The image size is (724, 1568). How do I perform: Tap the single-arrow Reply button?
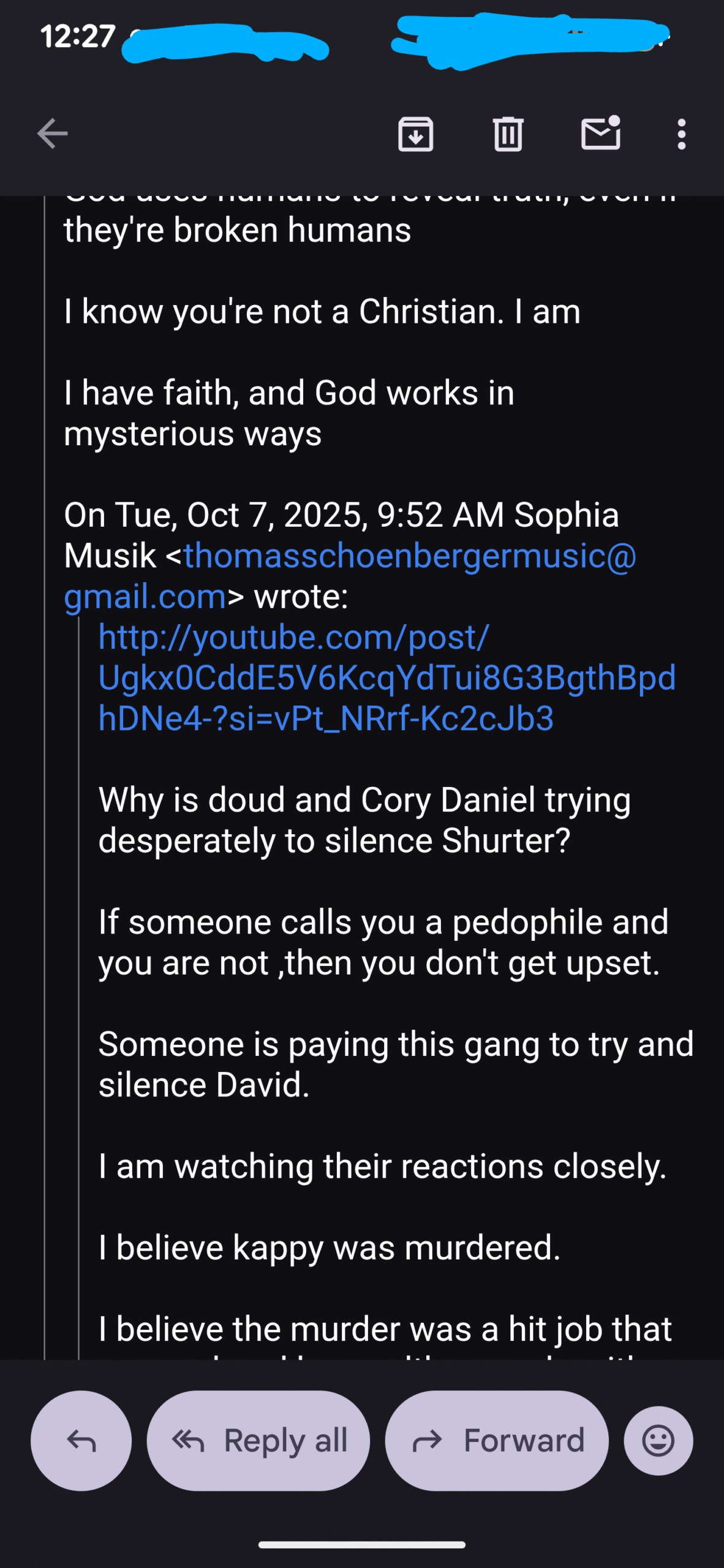coord(81,1441)
